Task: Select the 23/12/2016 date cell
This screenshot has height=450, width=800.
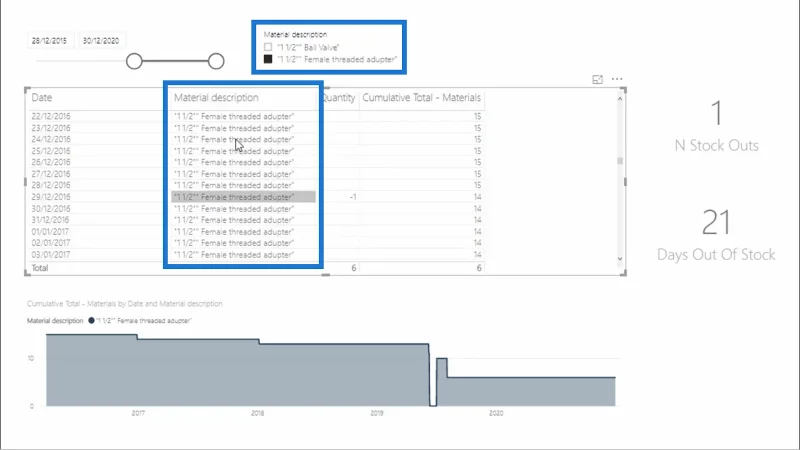Action: 51,128
